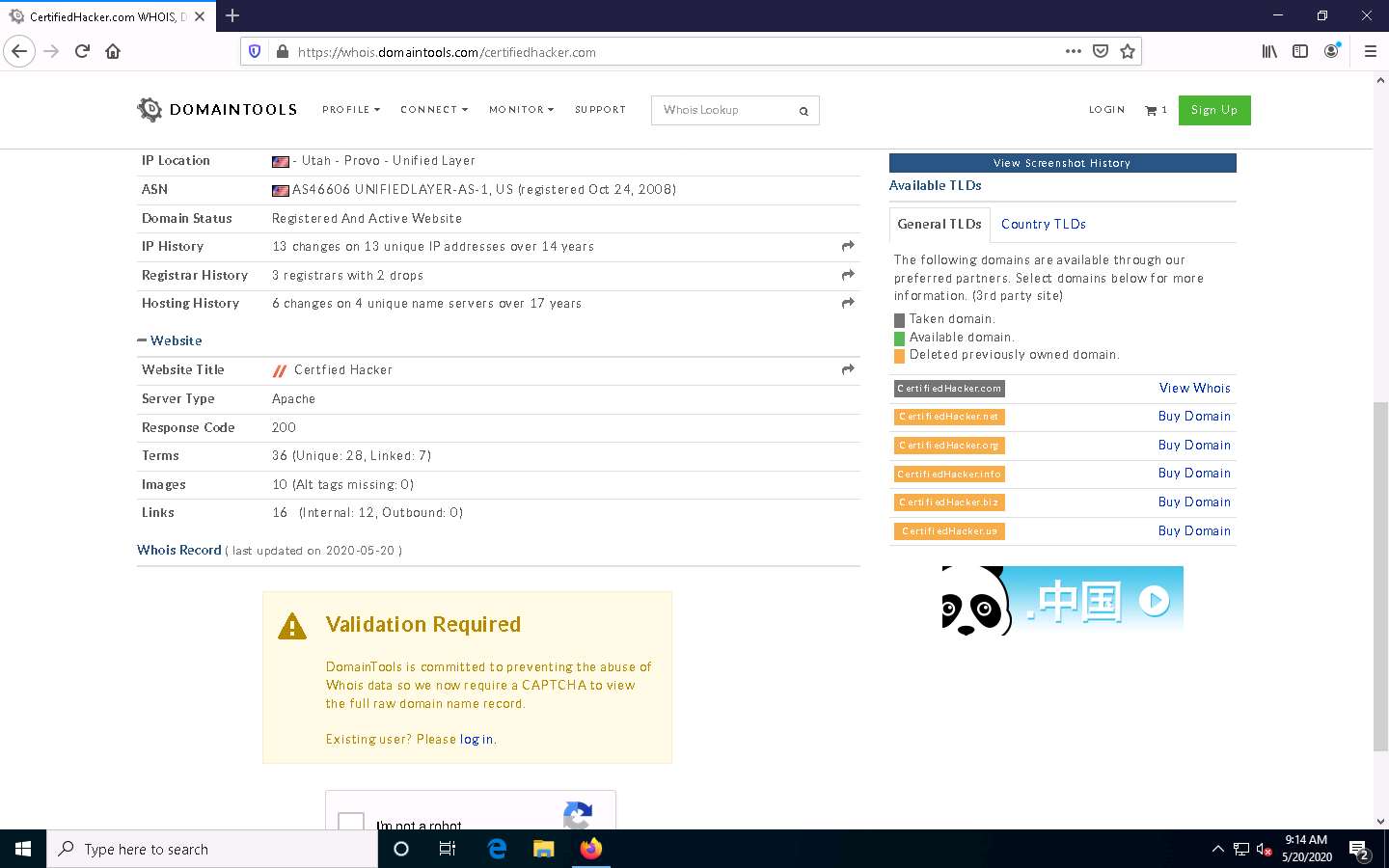The width and height of the screenshot is (1389, 868).
Task: Click View Screenshot History button
Action: 1062,163
